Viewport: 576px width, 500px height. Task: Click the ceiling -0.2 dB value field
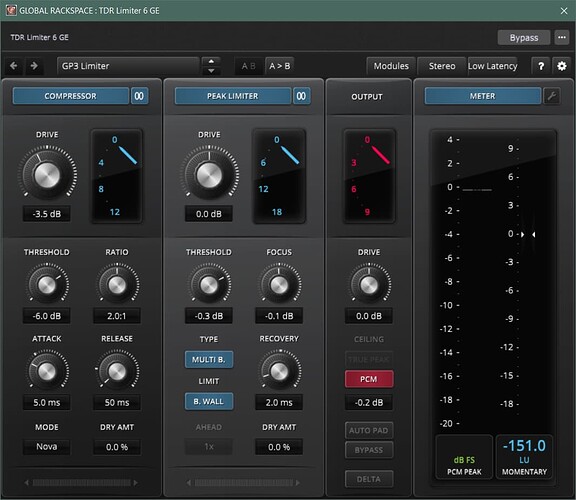tap(369, 402)
